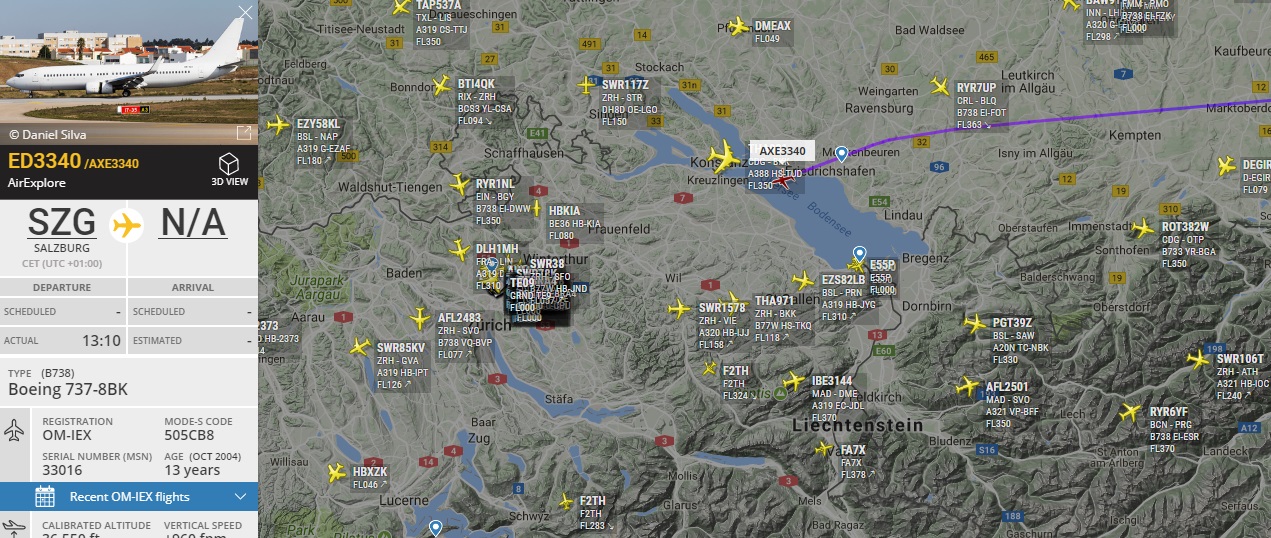The image size is (1271, 538).
Task: Click the Friedrichshafen airport pin marker
Action: pos(842,154)
